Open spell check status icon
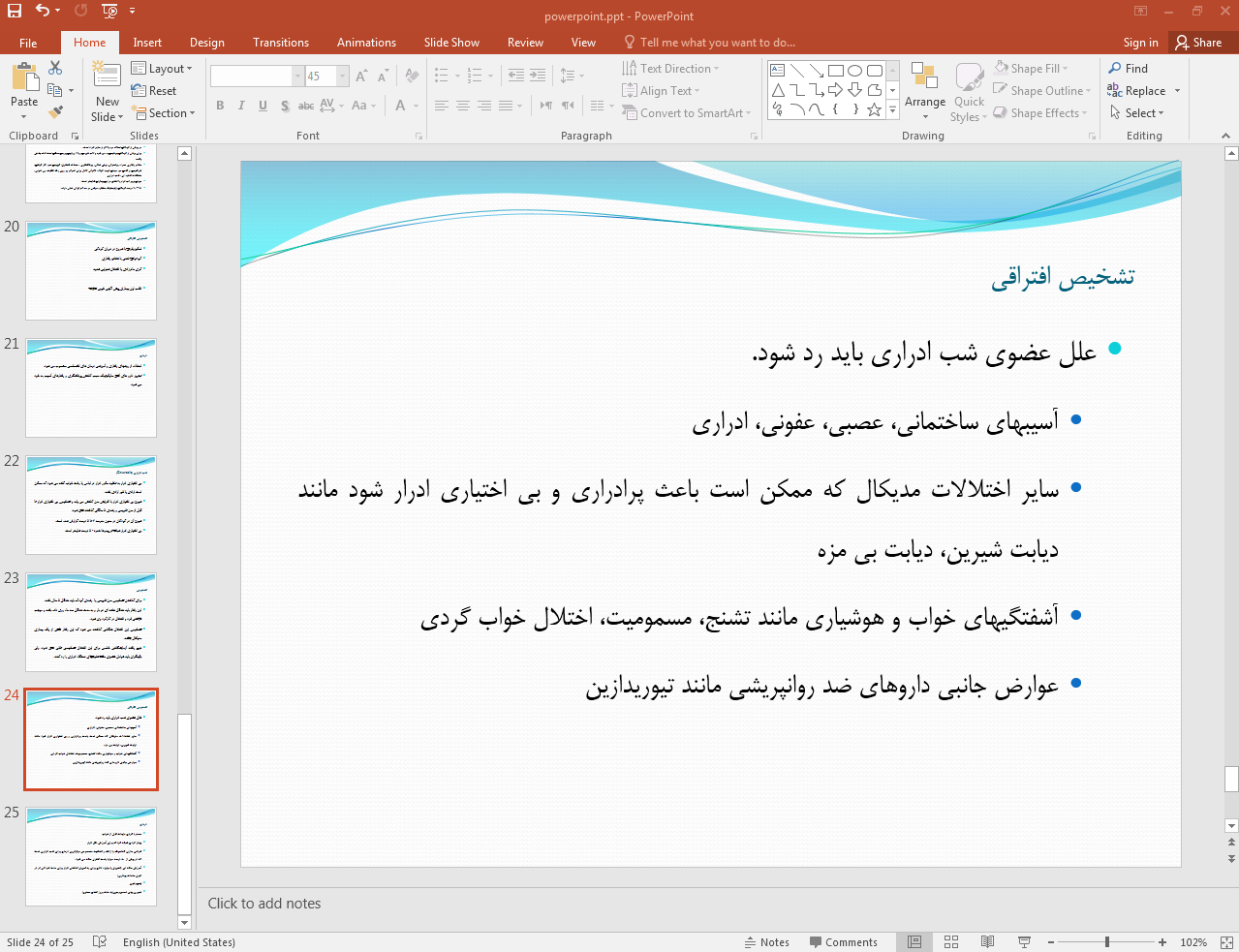Image resolution: width=1239 pixels, height=952 pixels. (99, 941)
